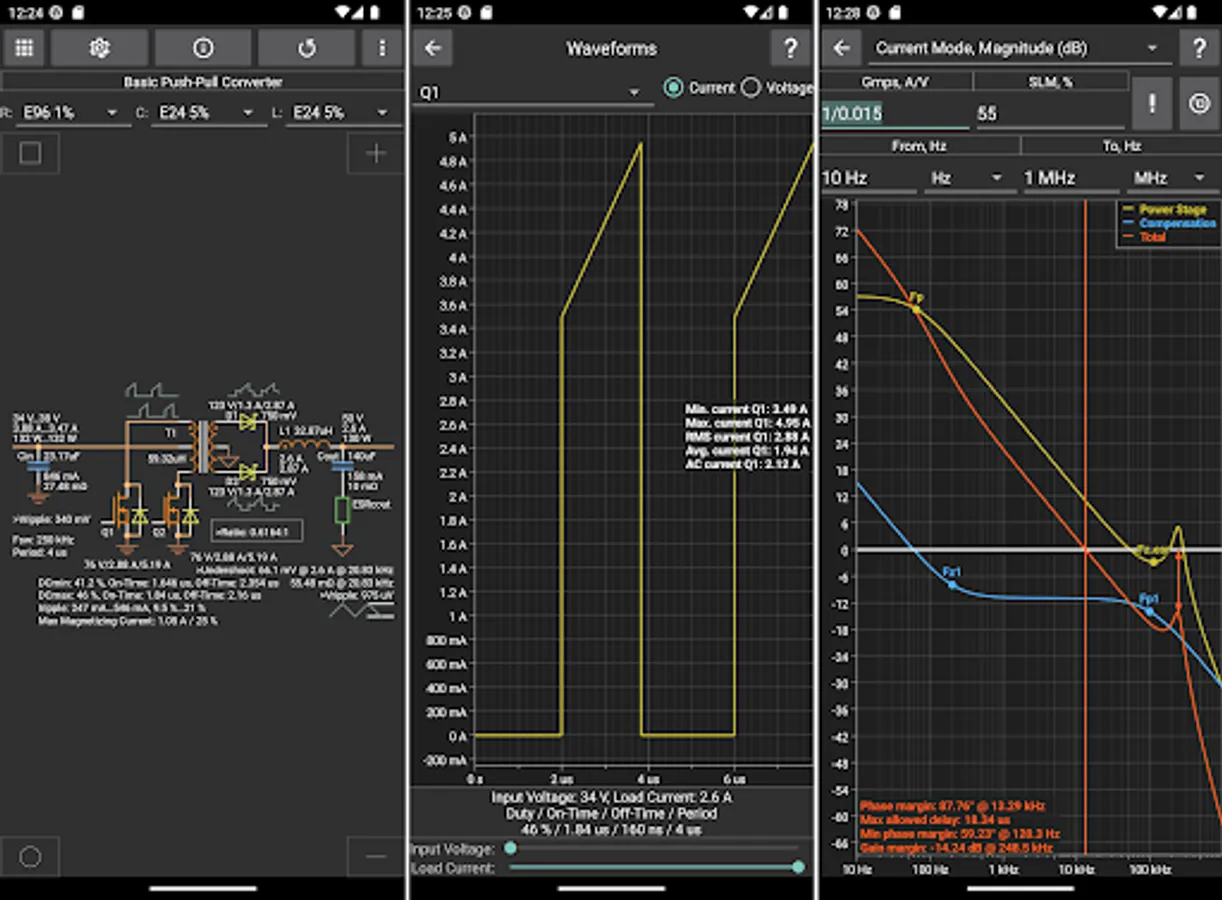Expand Current Mode, Magnitude (dB) dropdown

click(x=1017, y=48)
